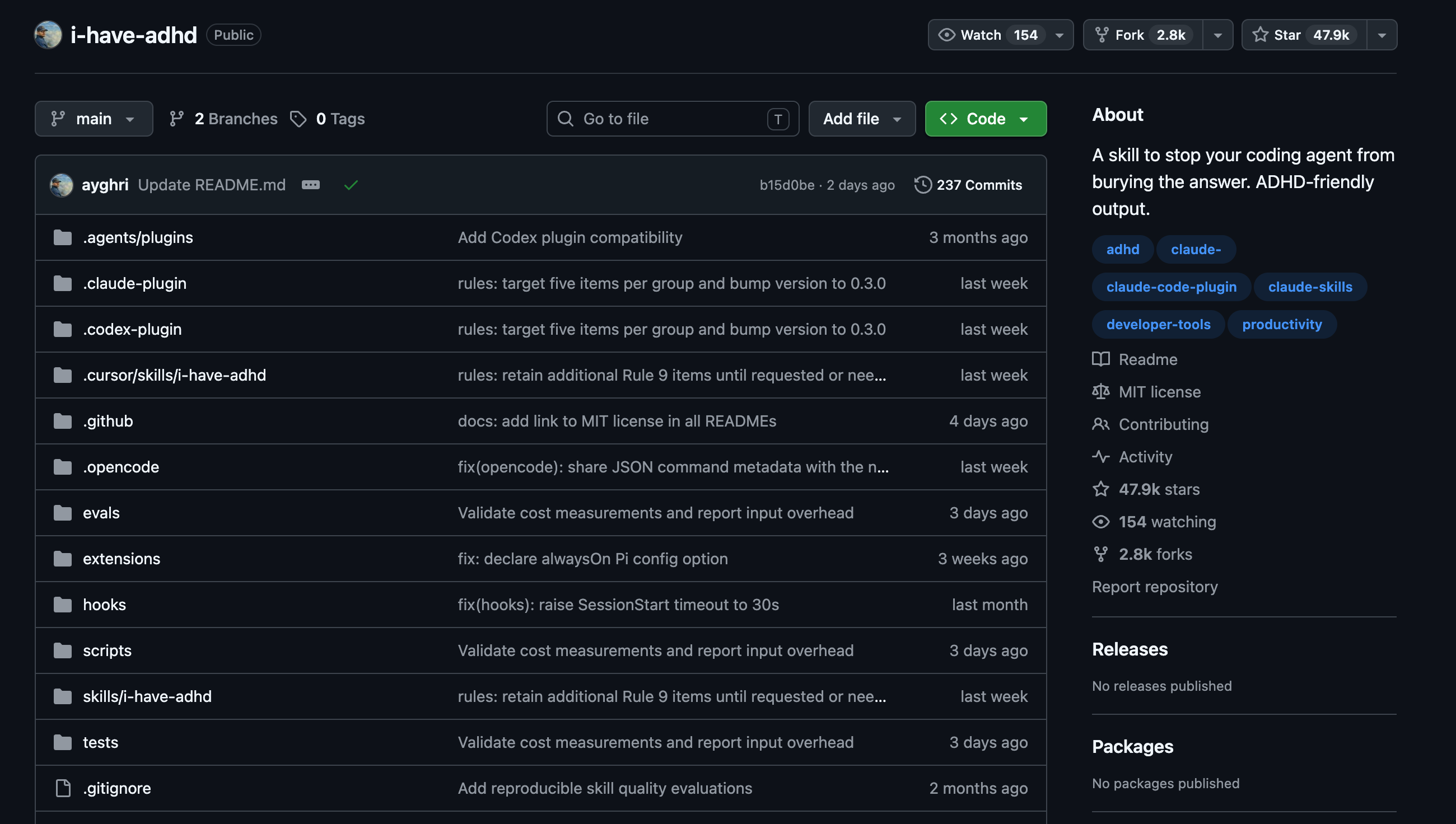Select the adhd topic tag
The width and height of the screenshot is (1456, 824).
coord(1123,250)
